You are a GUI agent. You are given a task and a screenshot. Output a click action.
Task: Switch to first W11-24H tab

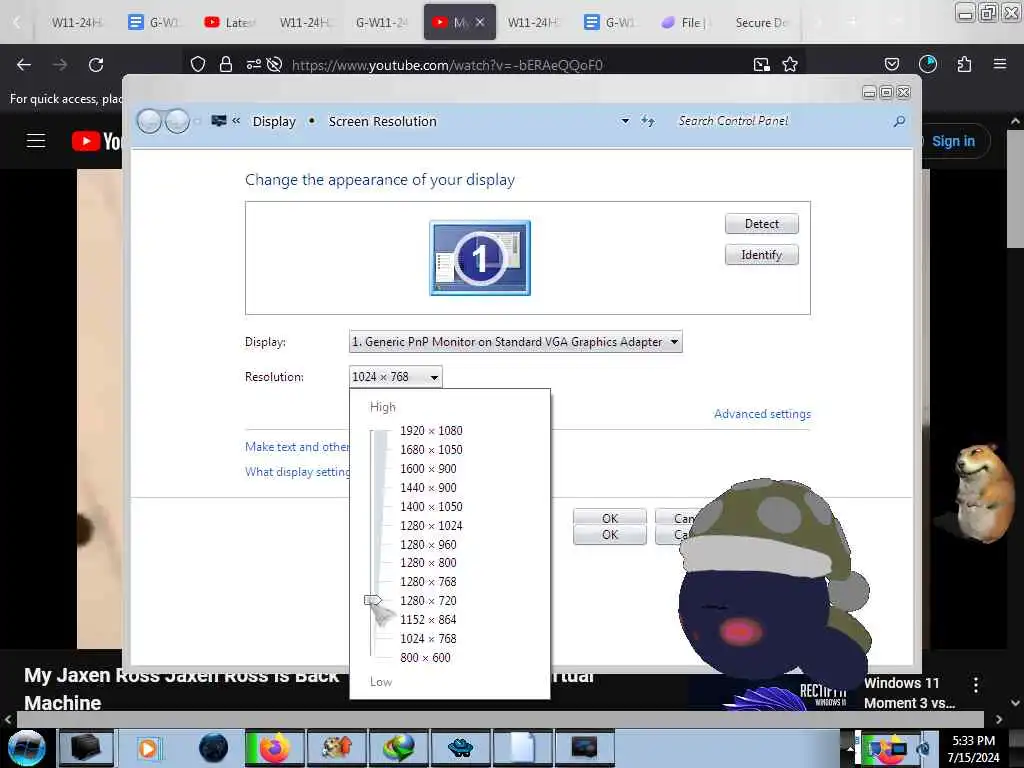[77, 22]
